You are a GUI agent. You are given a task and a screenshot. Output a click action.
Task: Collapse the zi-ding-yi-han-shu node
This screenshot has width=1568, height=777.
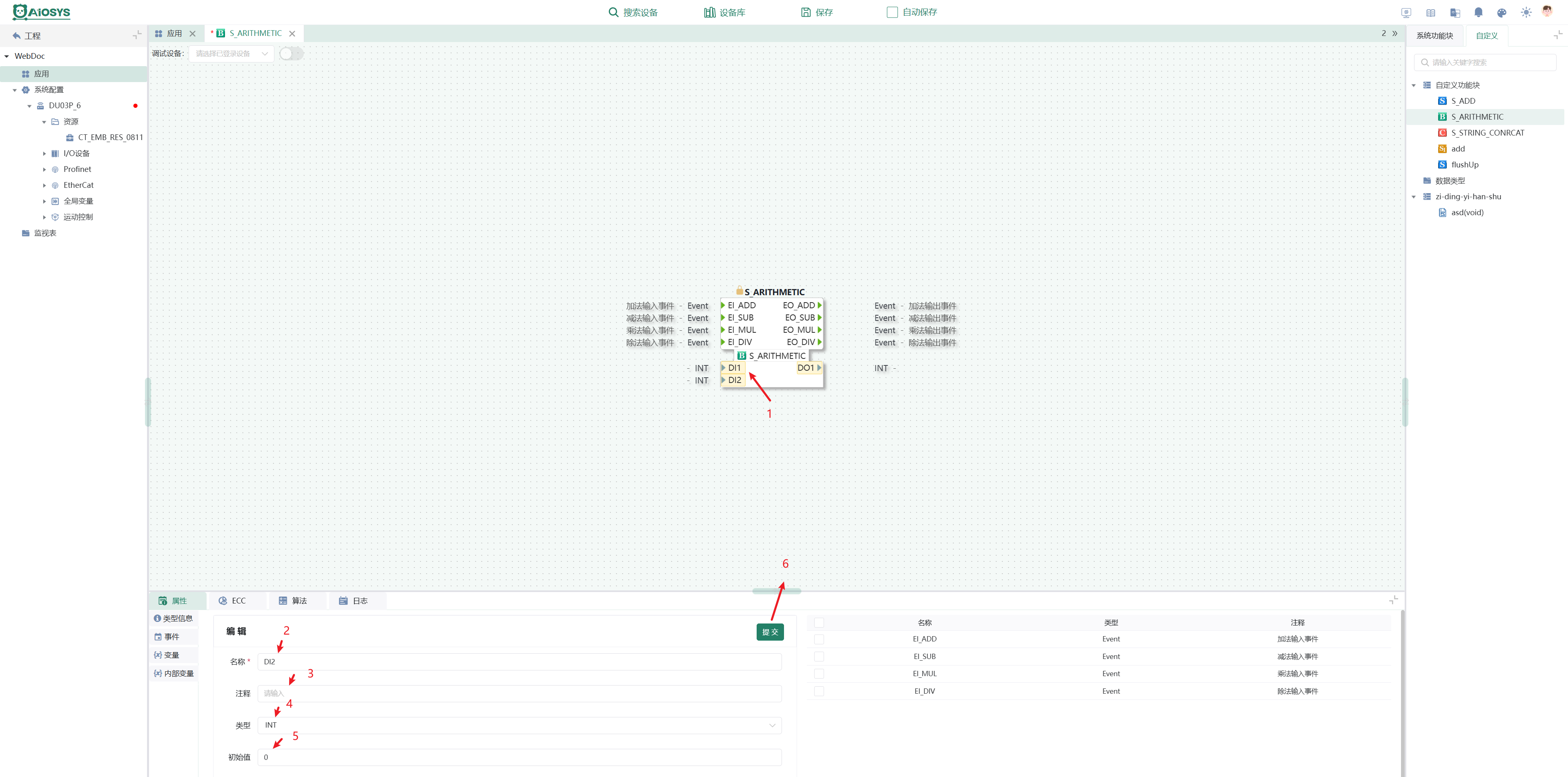click(x=1413, y=196)
